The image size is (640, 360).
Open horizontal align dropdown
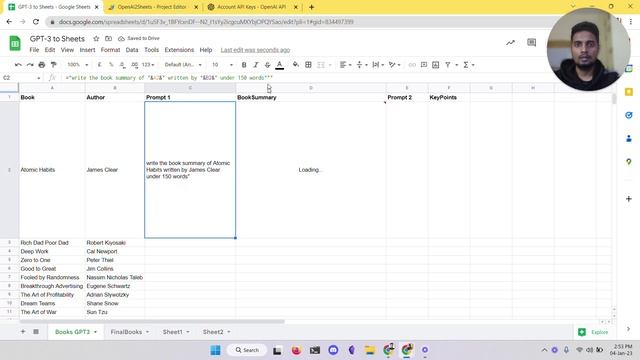pyautogui.click(x=345, y=64)
